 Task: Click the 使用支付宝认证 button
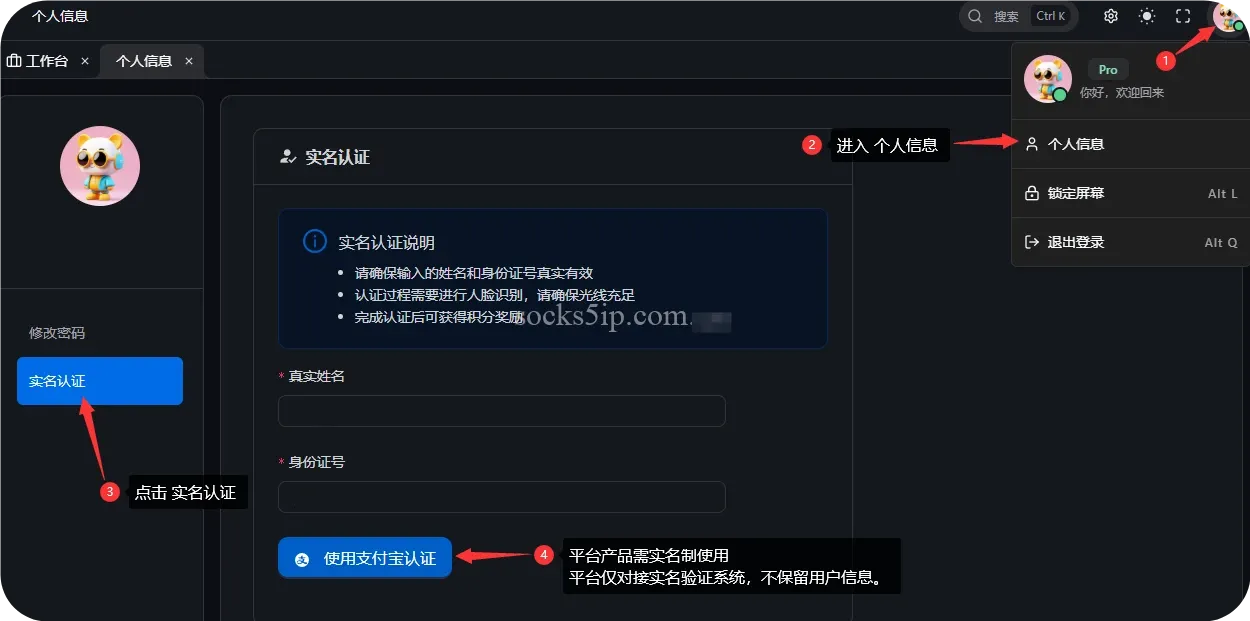(365, 558)
